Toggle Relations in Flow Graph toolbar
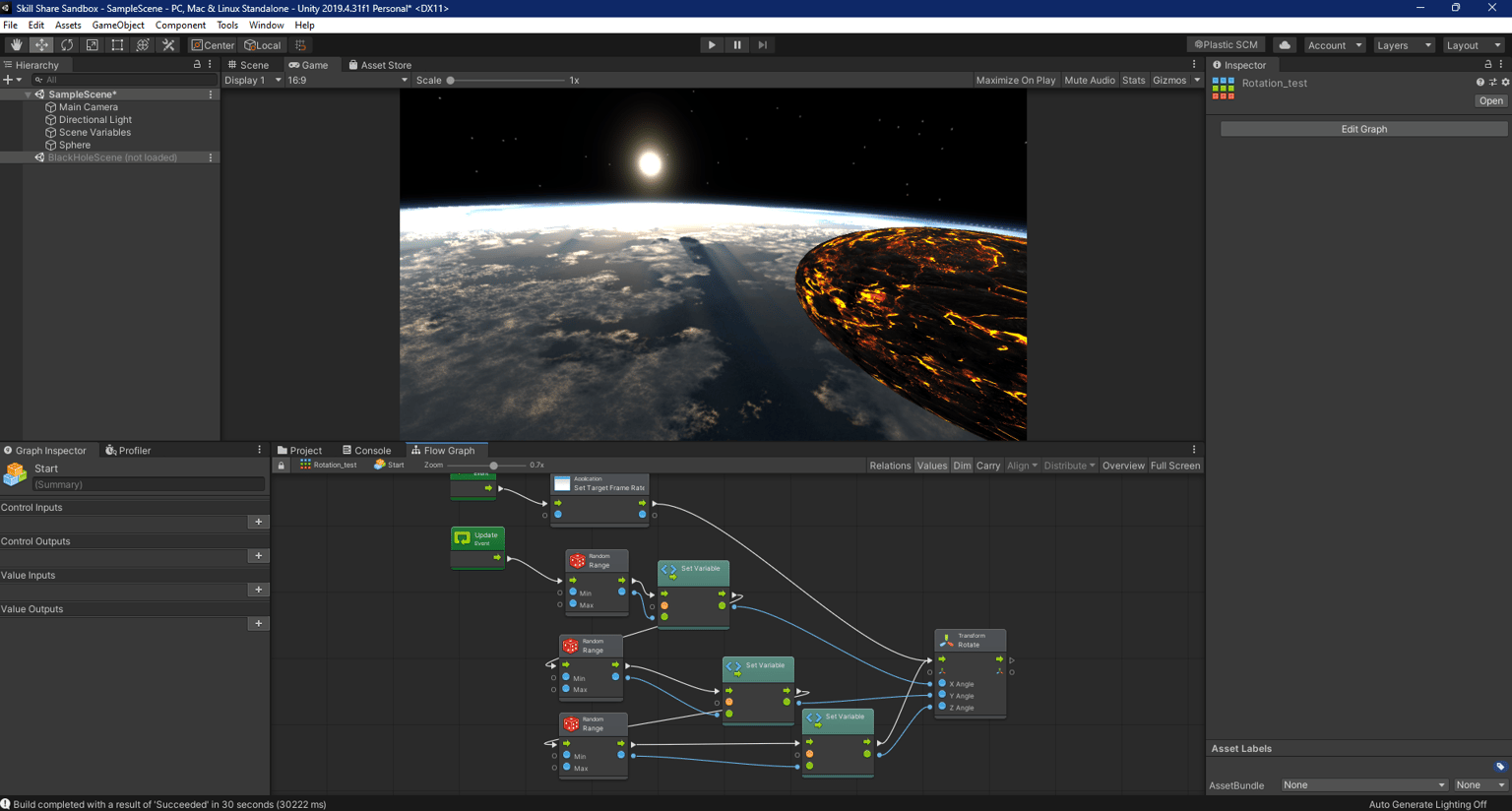The image size is (1512, 811). coord(890,466)
